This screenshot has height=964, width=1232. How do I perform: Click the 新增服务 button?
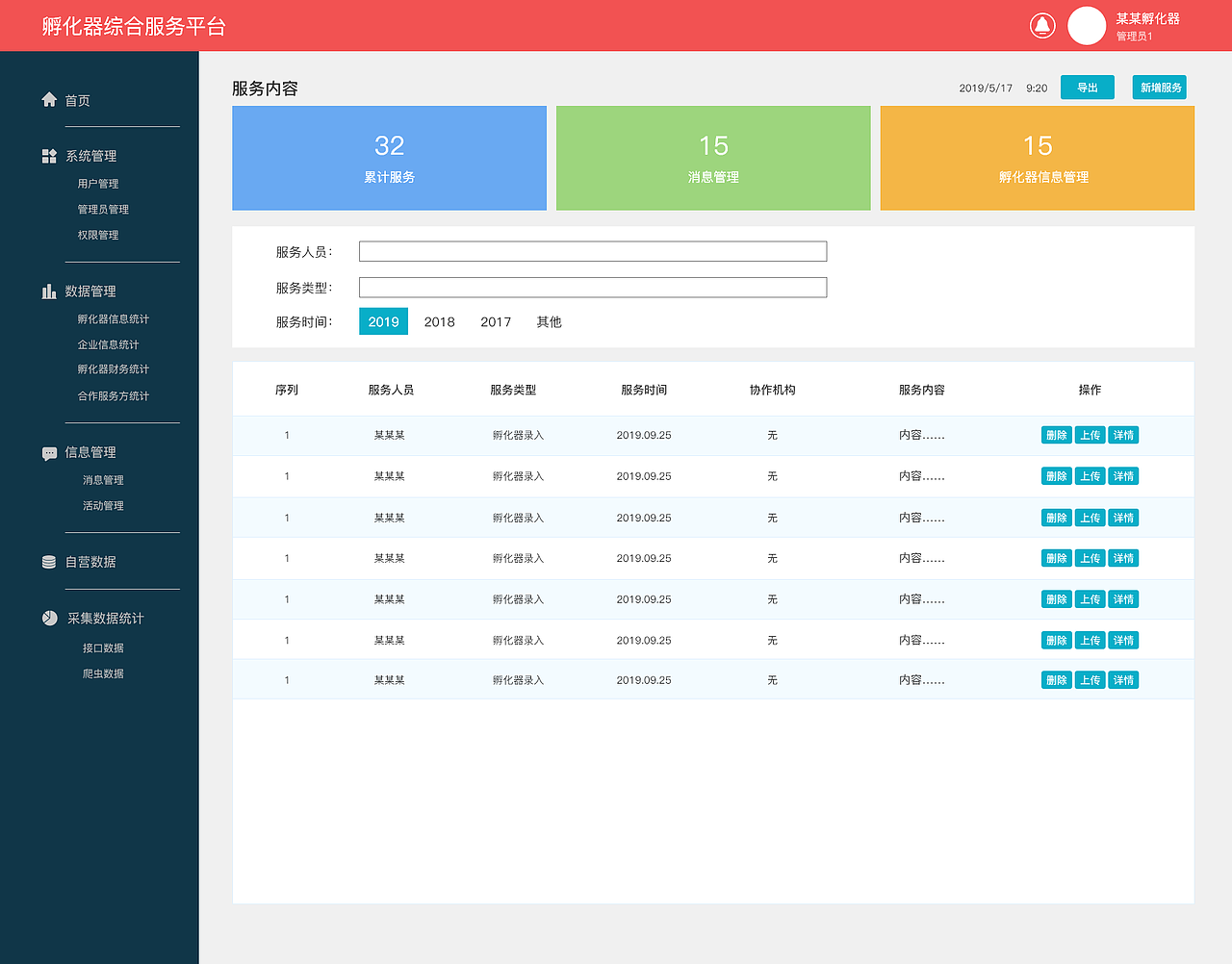pos(1160,88)
